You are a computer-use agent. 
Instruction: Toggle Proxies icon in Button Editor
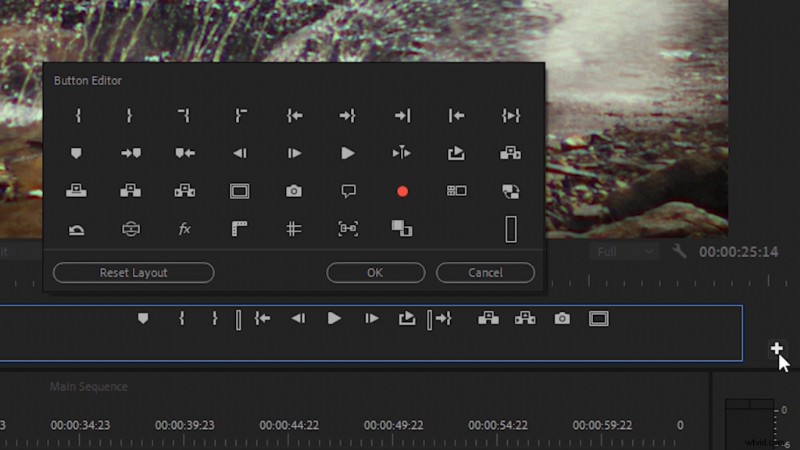(x=511, y=191)
